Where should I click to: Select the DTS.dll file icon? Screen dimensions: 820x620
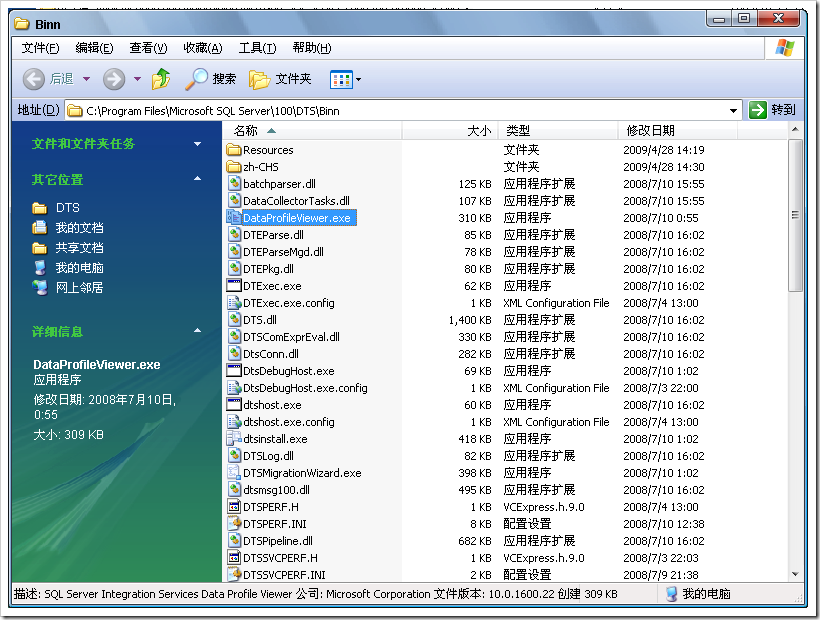pos(234,319)
